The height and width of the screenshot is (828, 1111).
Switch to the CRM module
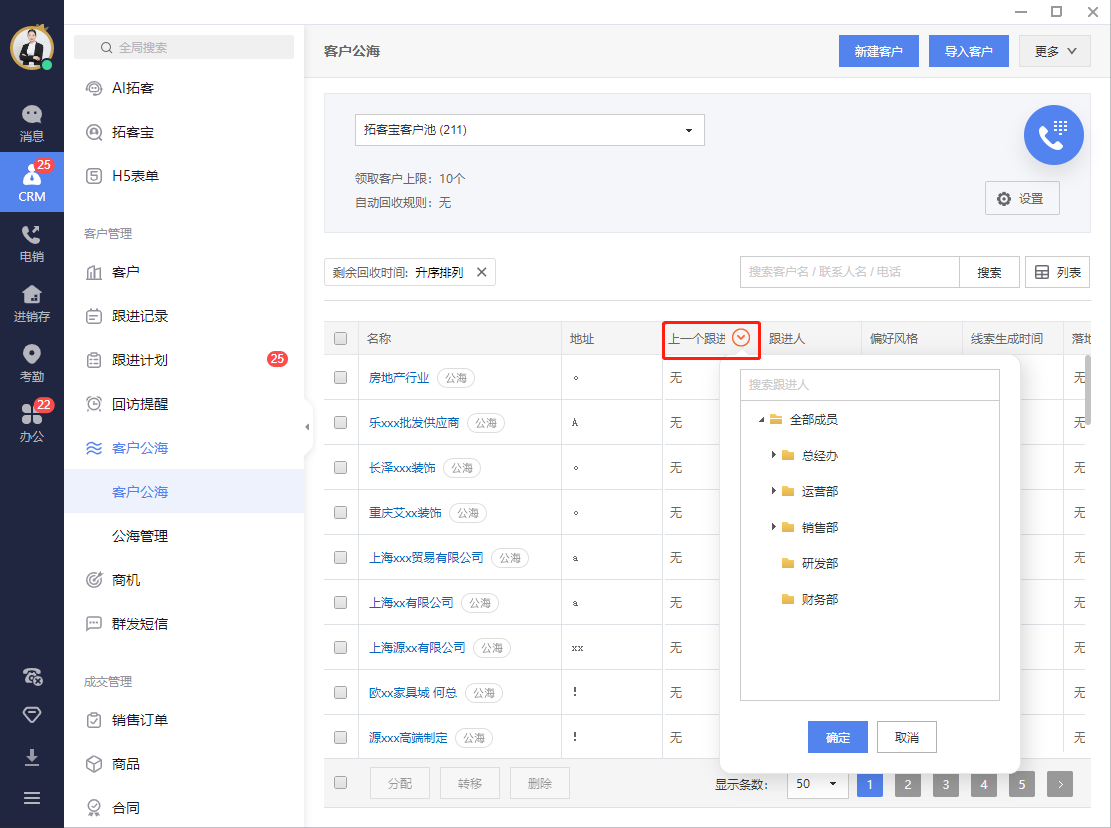(x=32, y=182)
